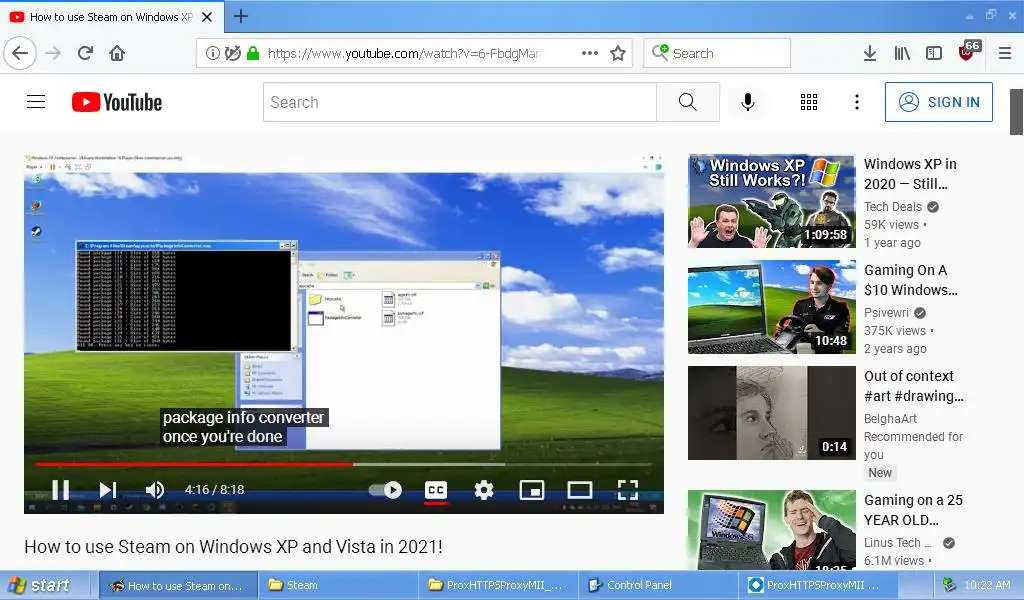
Task: Open Windows XP Still Works thumbnail
Action: tap(771, 201)
